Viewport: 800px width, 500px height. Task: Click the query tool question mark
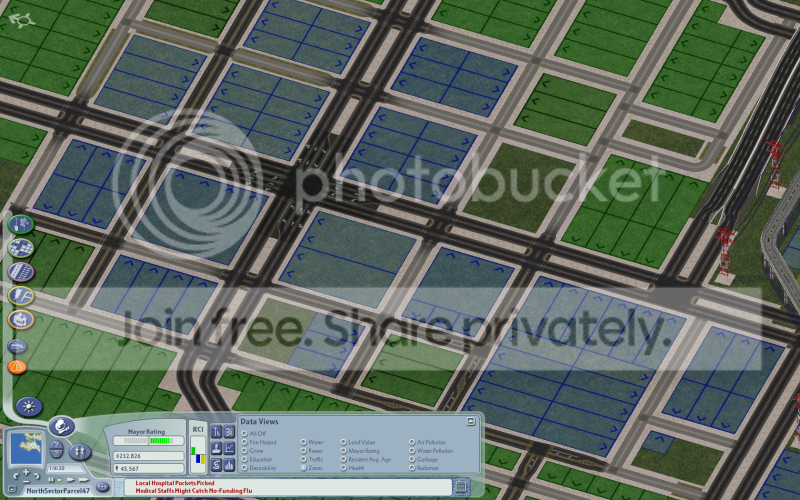pos(56,444)
